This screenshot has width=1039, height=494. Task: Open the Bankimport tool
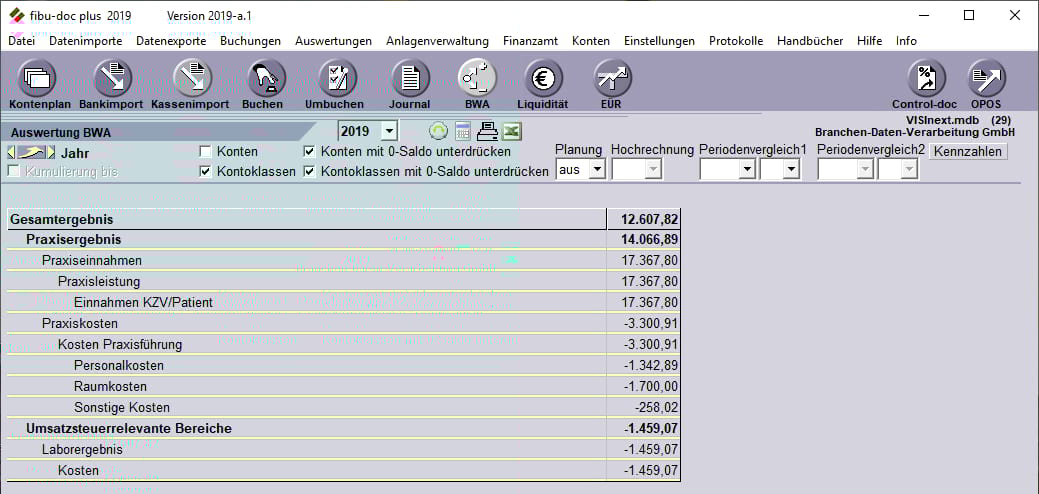[113, 78]
